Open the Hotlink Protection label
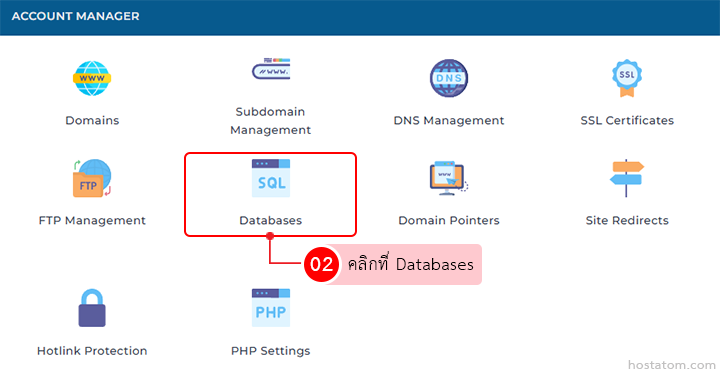The width and height of the screenshot is (720, 373). click(92, 351)
